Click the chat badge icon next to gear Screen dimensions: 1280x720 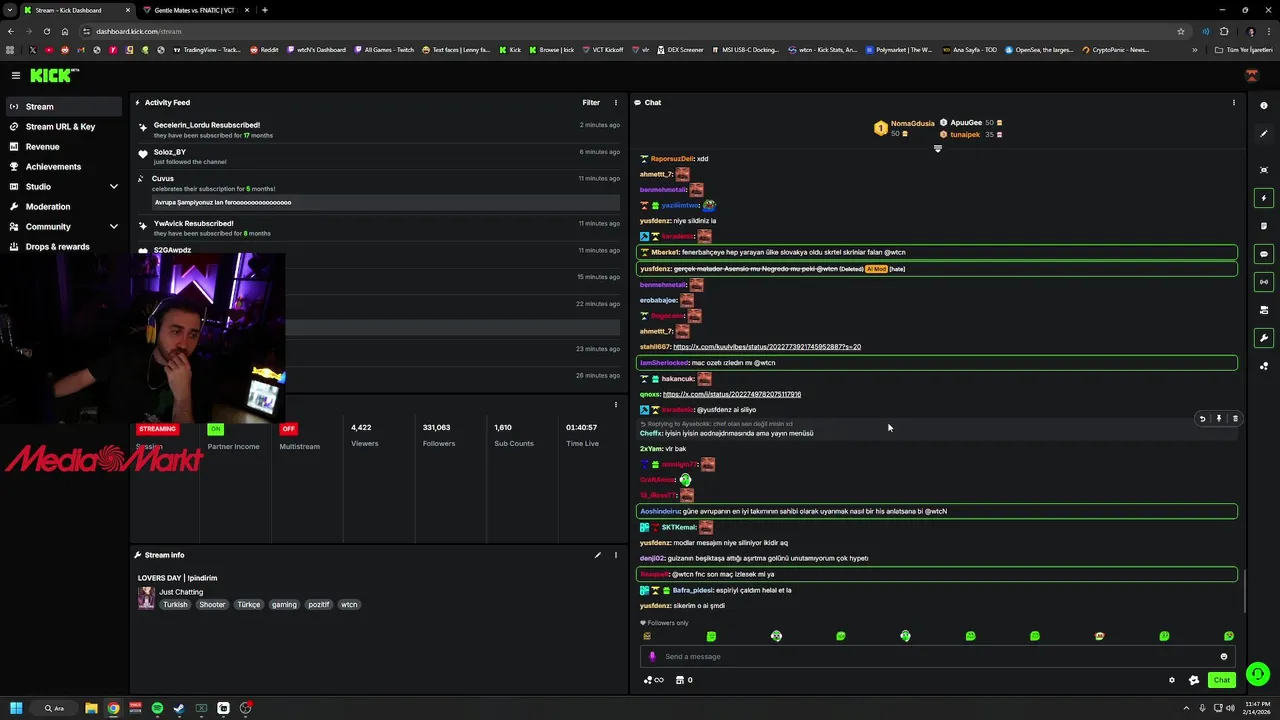coord(1193,680)
